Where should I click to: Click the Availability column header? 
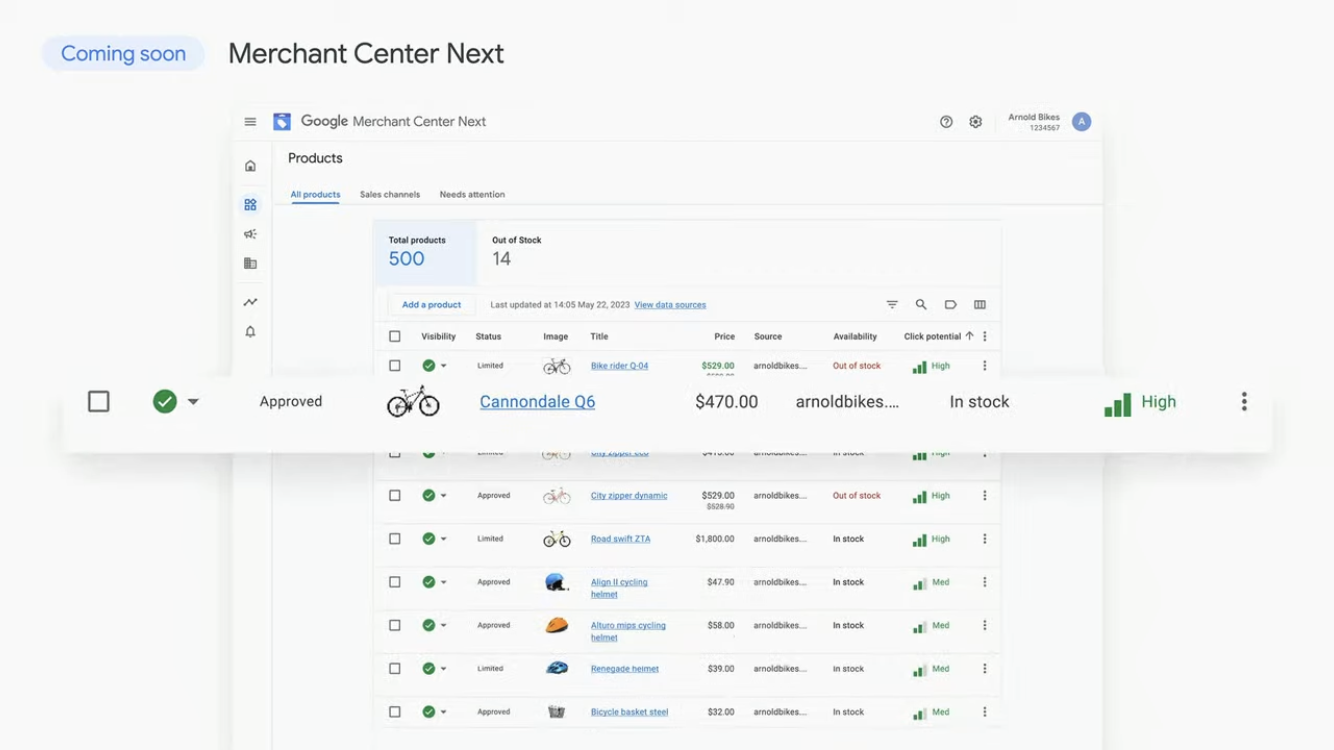tap(855, 337)
